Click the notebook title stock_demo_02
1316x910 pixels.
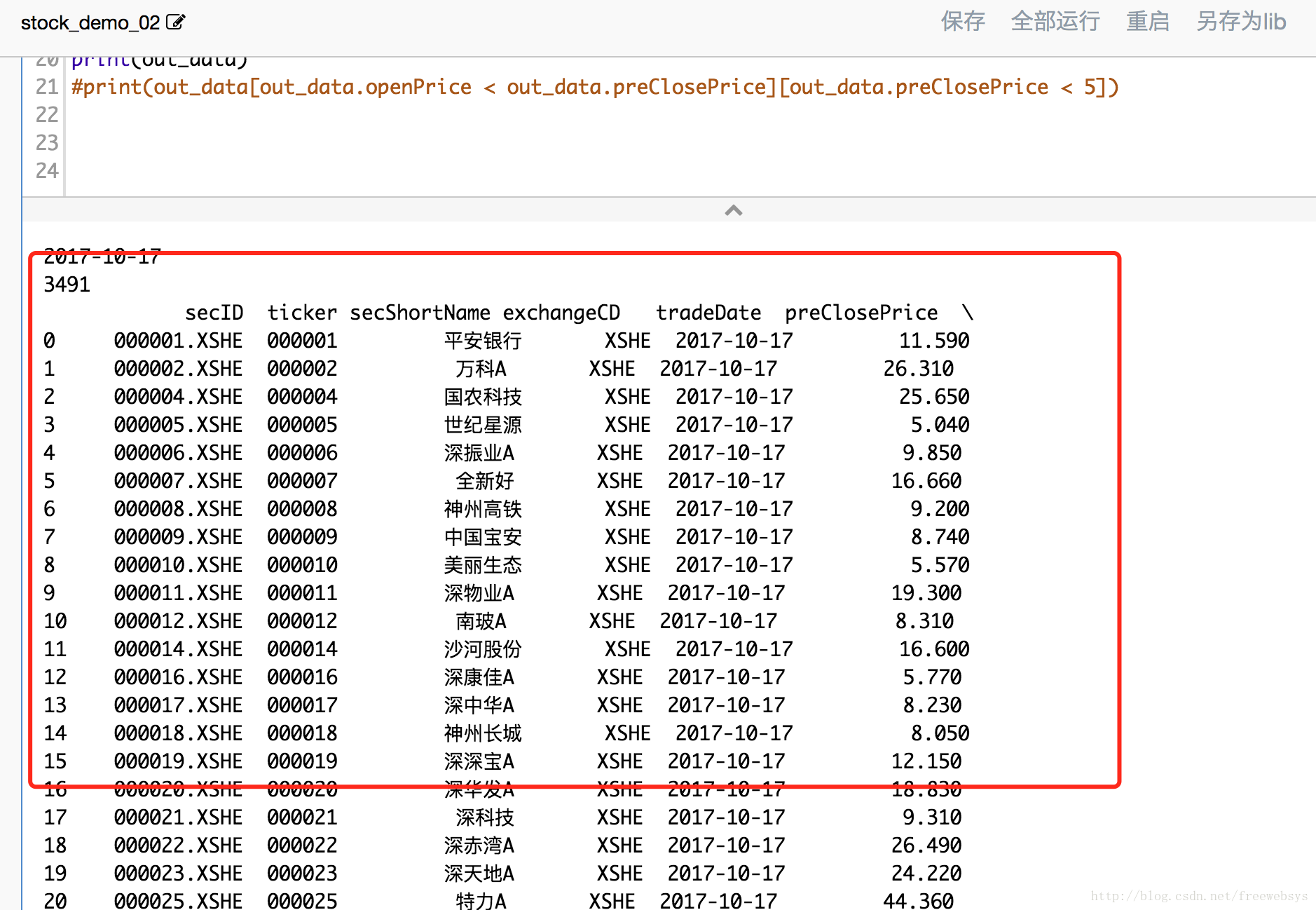point(90,22)
